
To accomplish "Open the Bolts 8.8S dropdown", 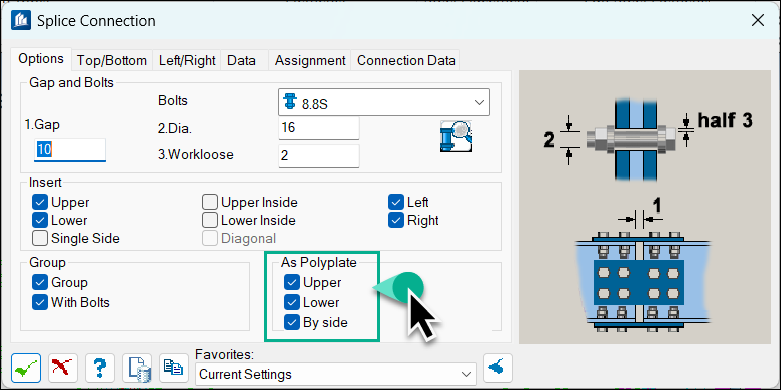I will [x=384, y=102].
